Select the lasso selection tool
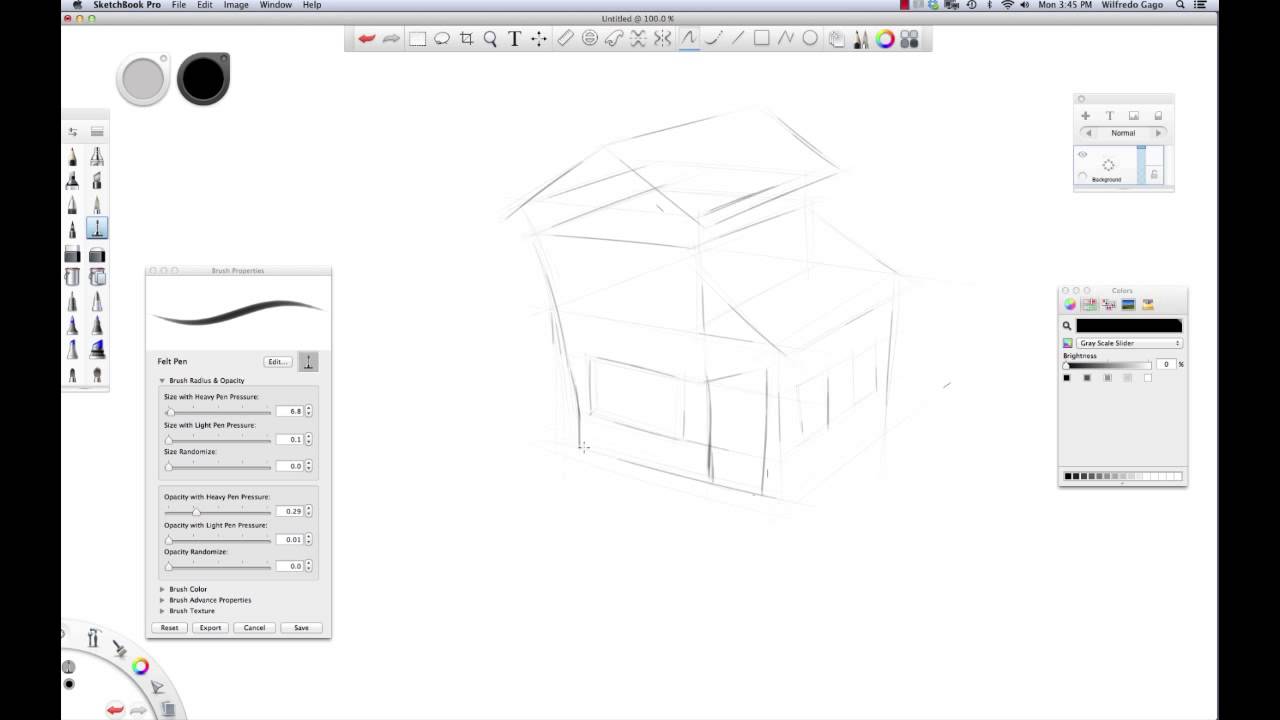The height and width of the screenshot is (720, 1280). coord(441,39)
